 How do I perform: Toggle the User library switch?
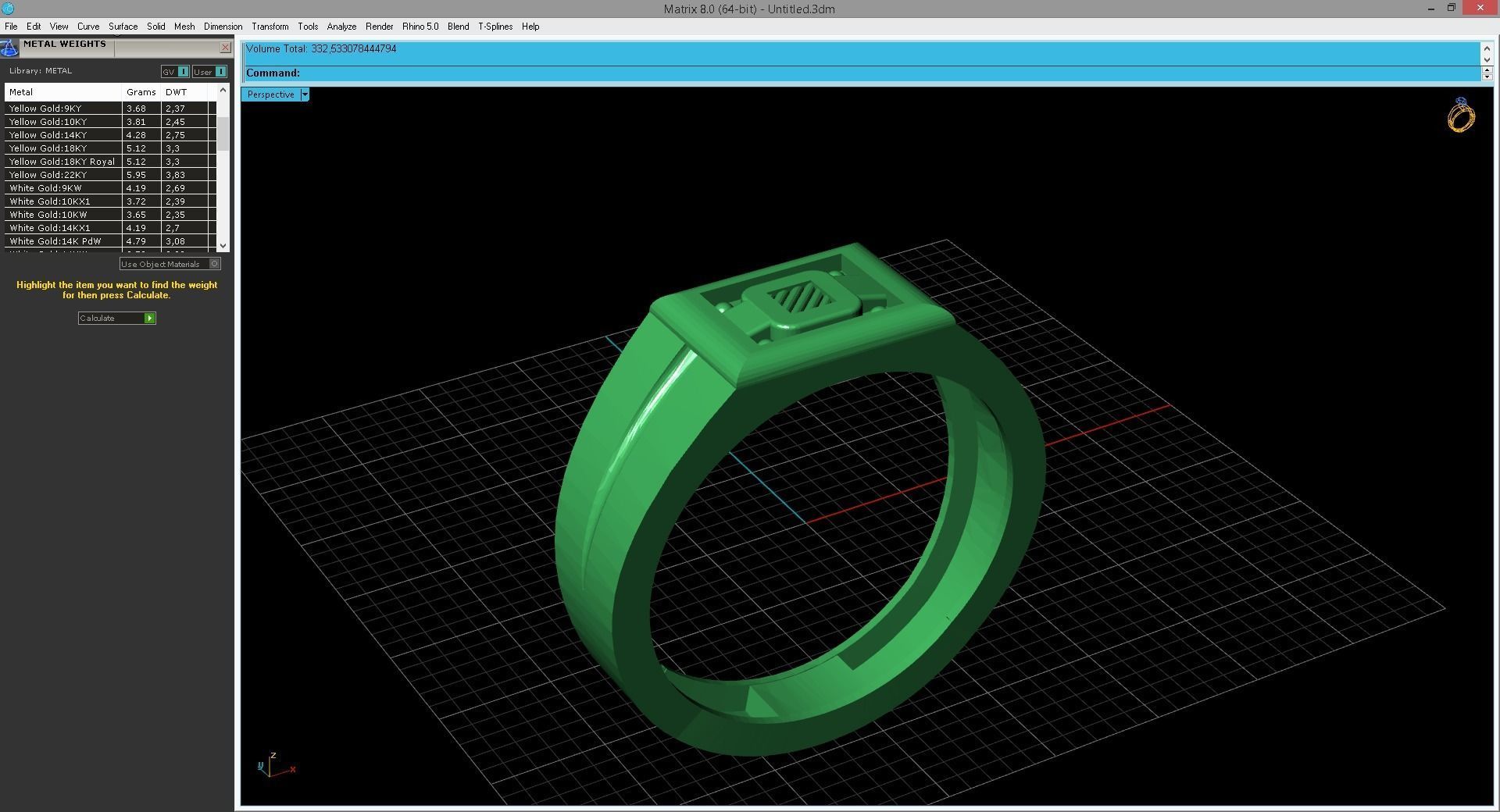point(209,71)
